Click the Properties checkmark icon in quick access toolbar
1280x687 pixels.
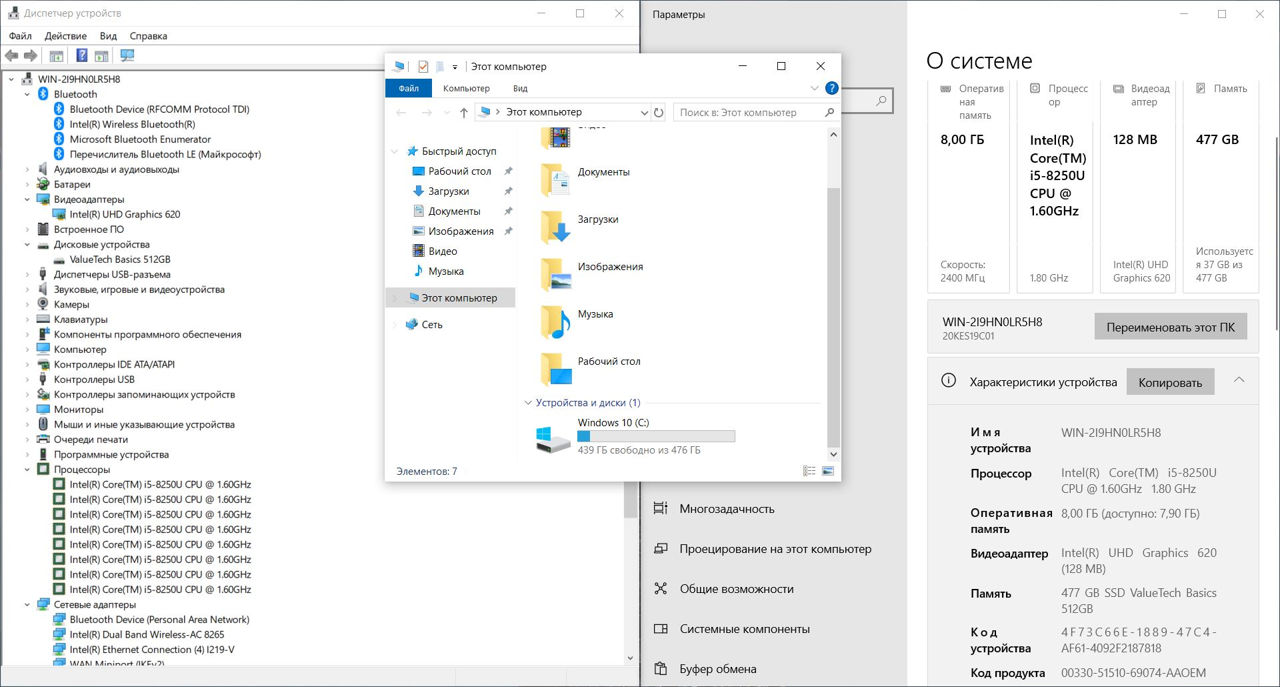423,66
